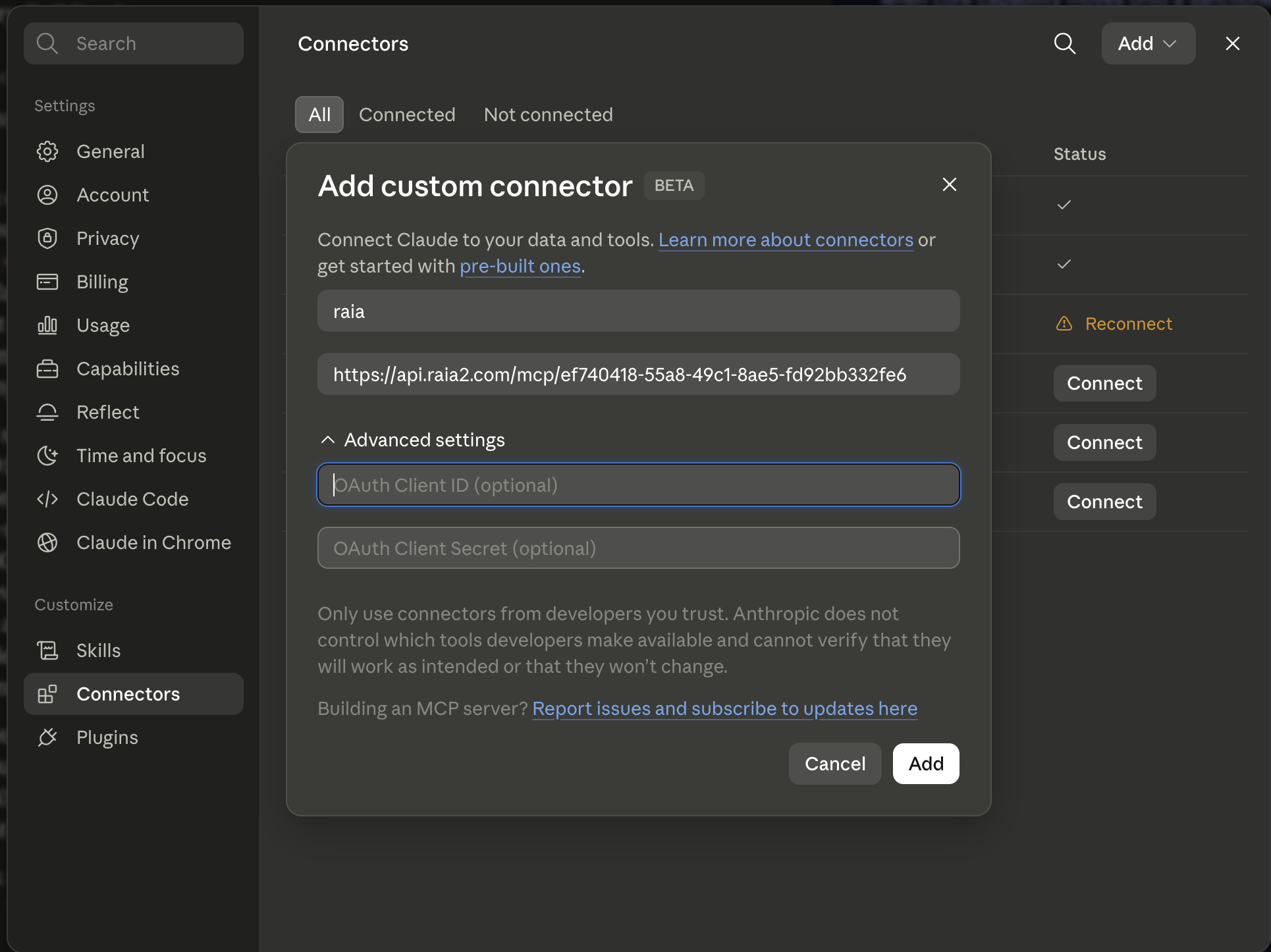Screen dimensions: 1271x952
Task: Open the Add dropdown in header
Action: point(1149,43)
